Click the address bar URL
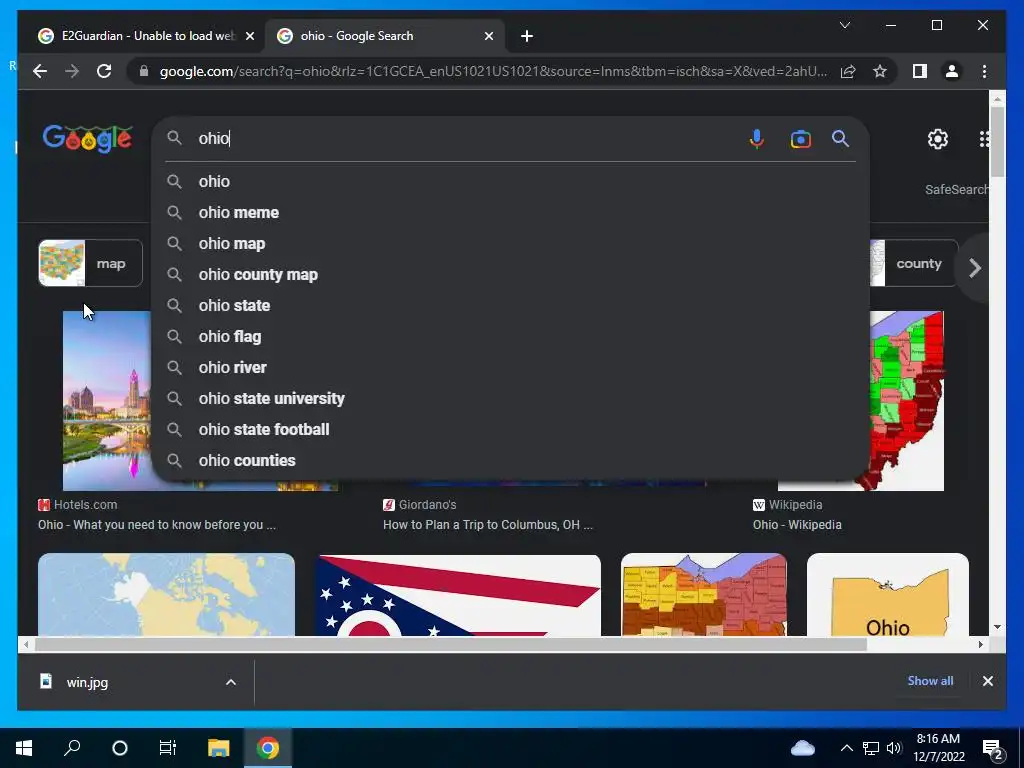 [492, 71]
